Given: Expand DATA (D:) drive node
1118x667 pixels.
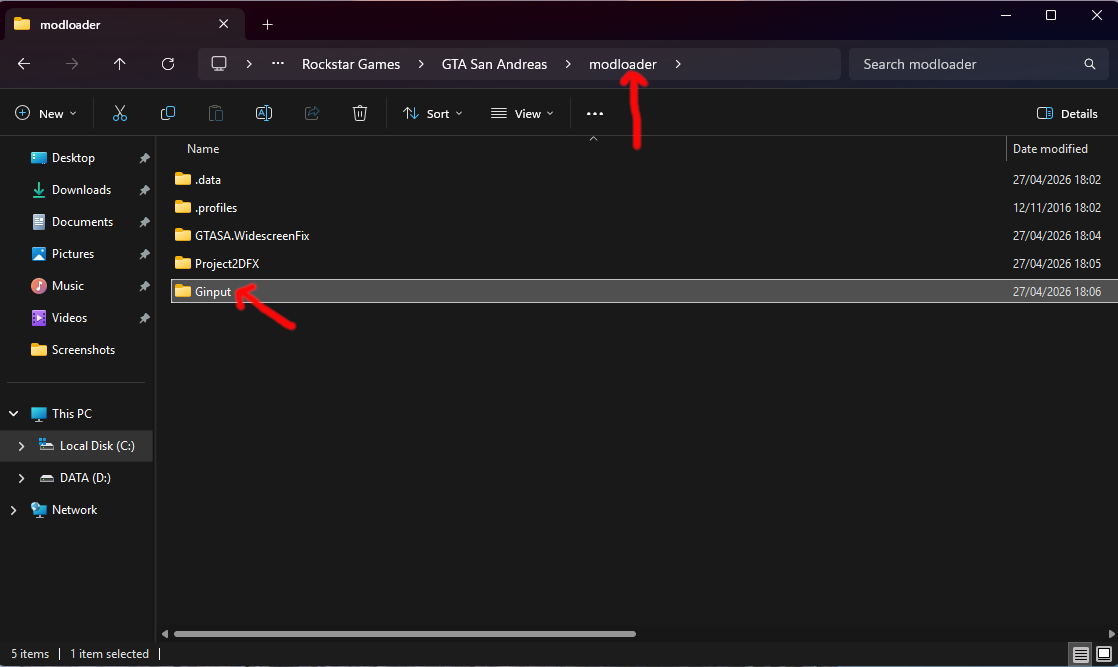Looking at the screenshot, I should coord(21,478).
